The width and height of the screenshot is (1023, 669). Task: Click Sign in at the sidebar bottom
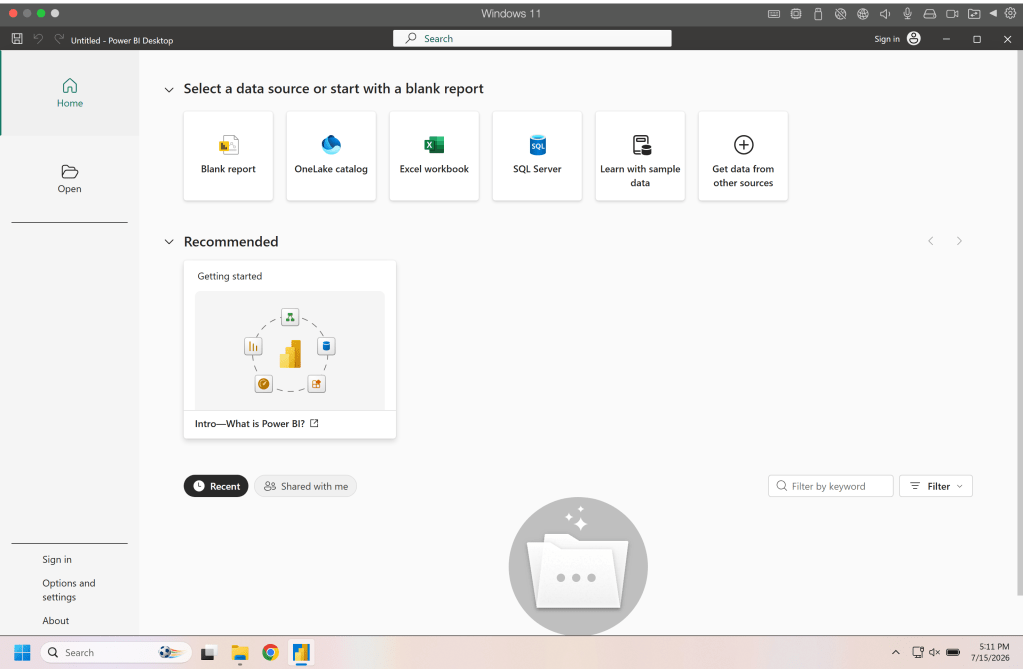tap(57, 559)
